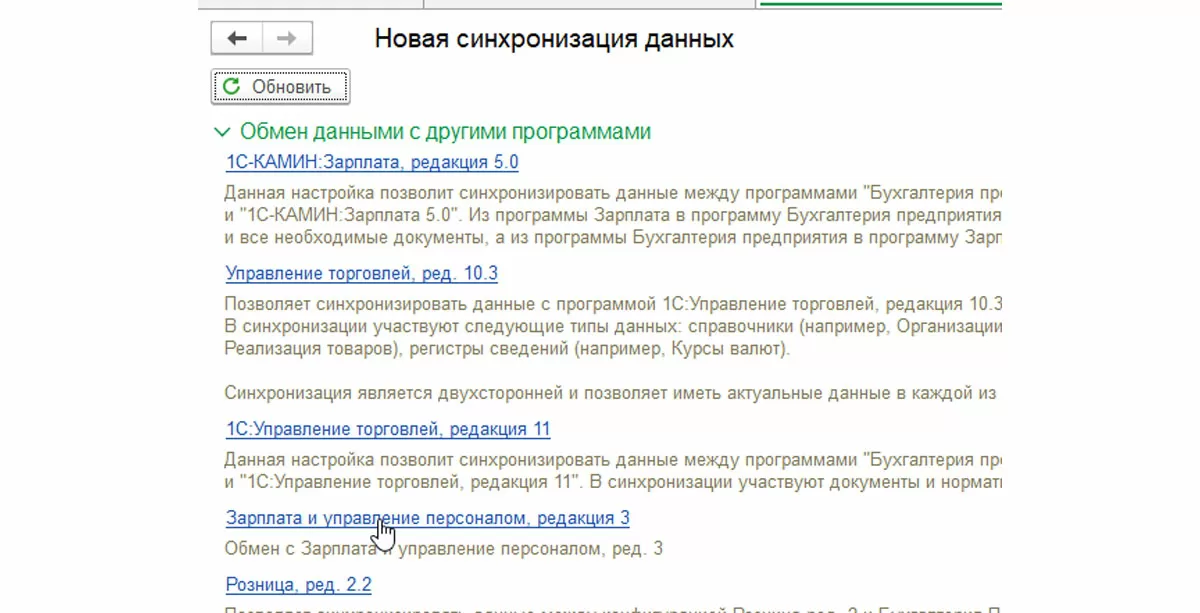
Task: Go forward with the right arrow button
Action: (x=287, y=39)
